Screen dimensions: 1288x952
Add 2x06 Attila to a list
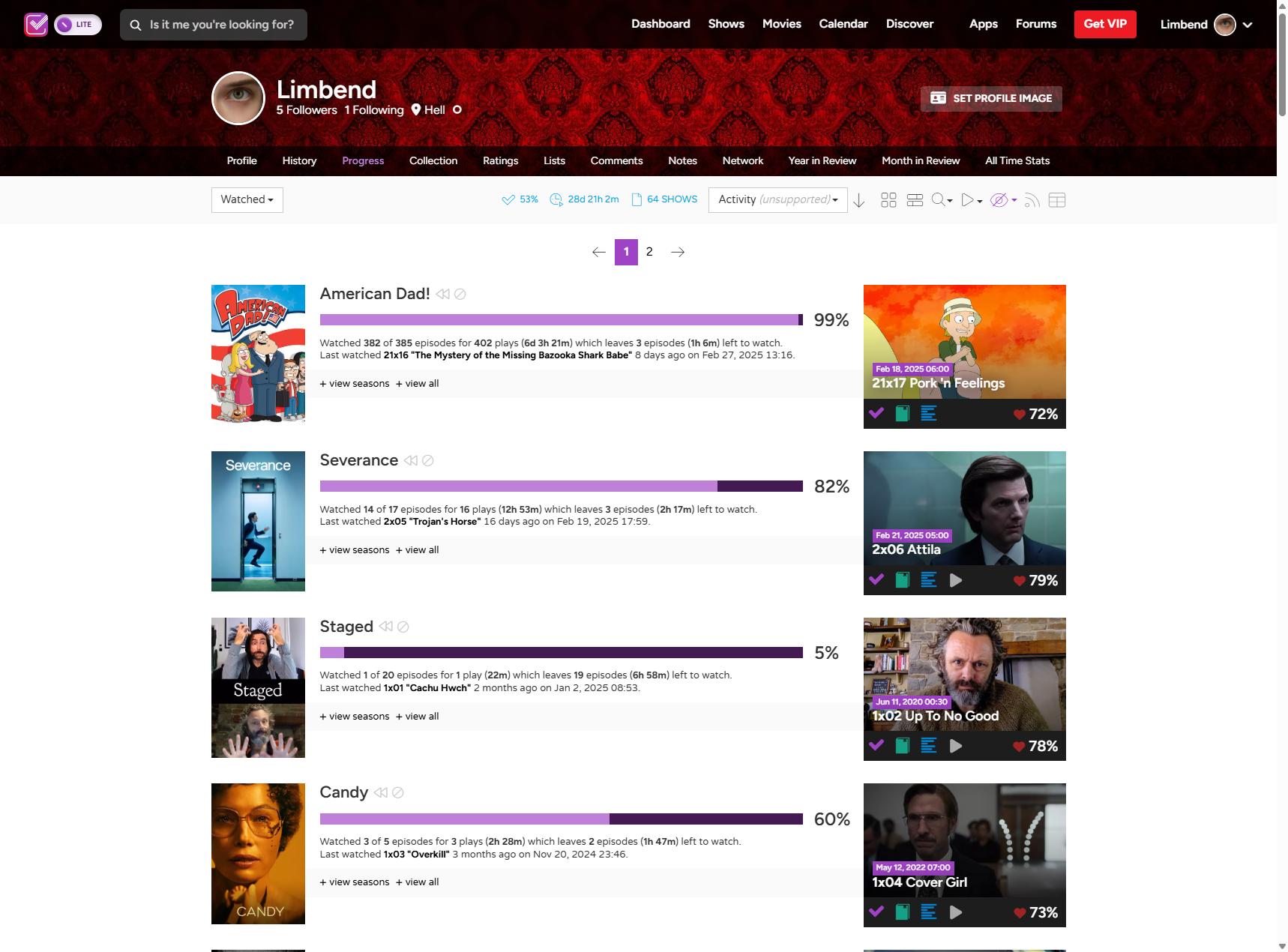click(929, 580)
